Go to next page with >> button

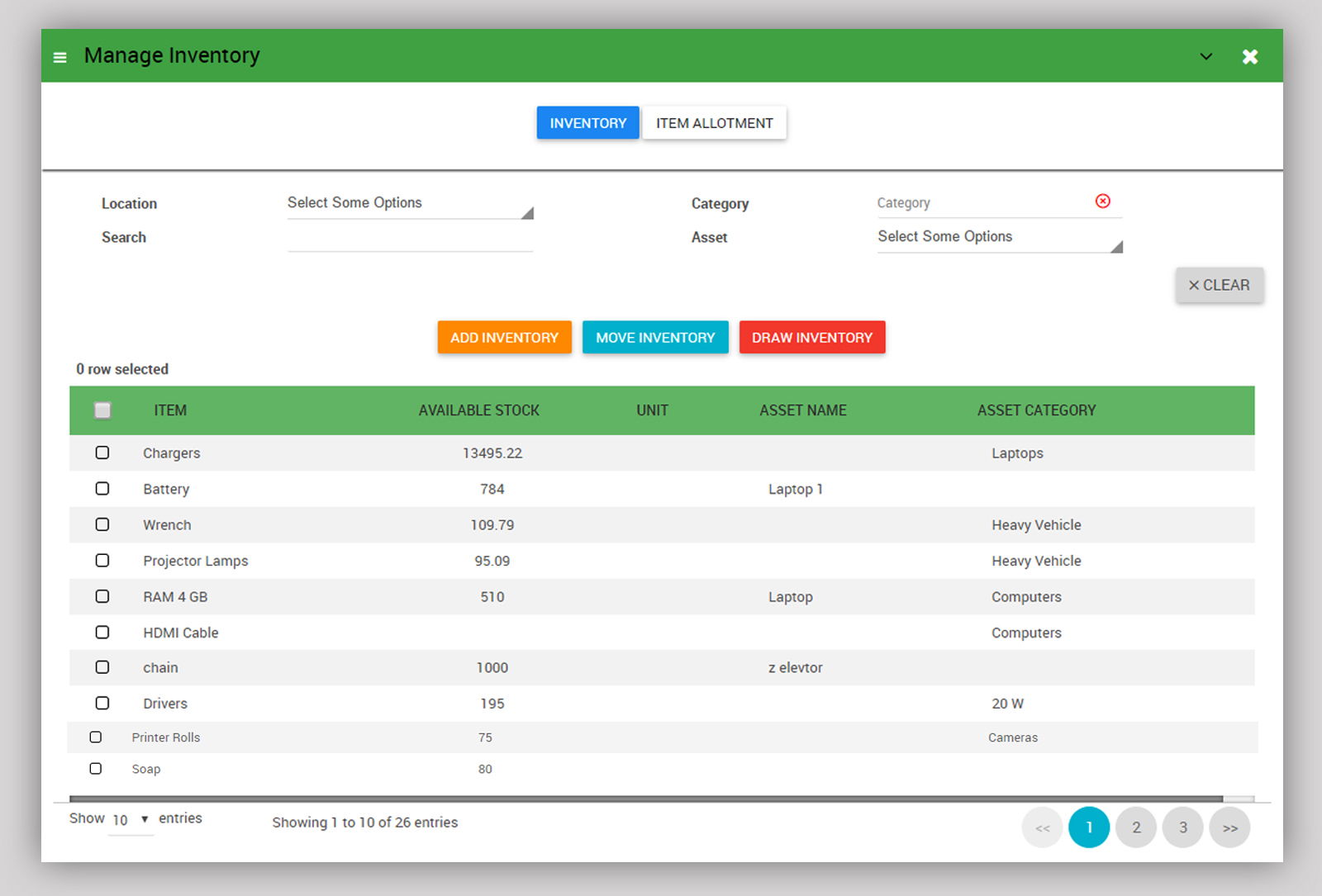1229,827
